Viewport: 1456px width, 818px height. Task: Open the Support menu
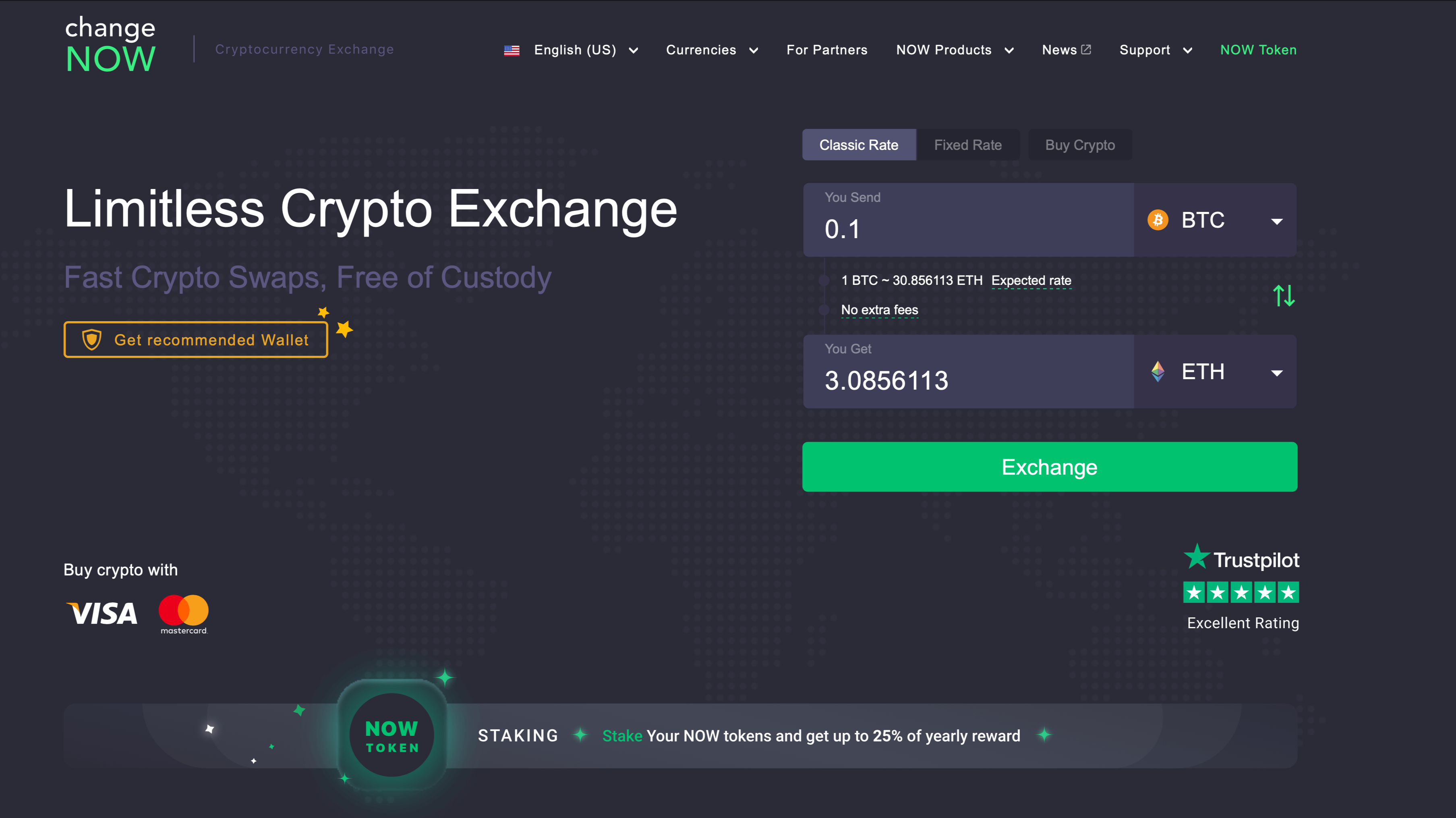point(1155,50)
